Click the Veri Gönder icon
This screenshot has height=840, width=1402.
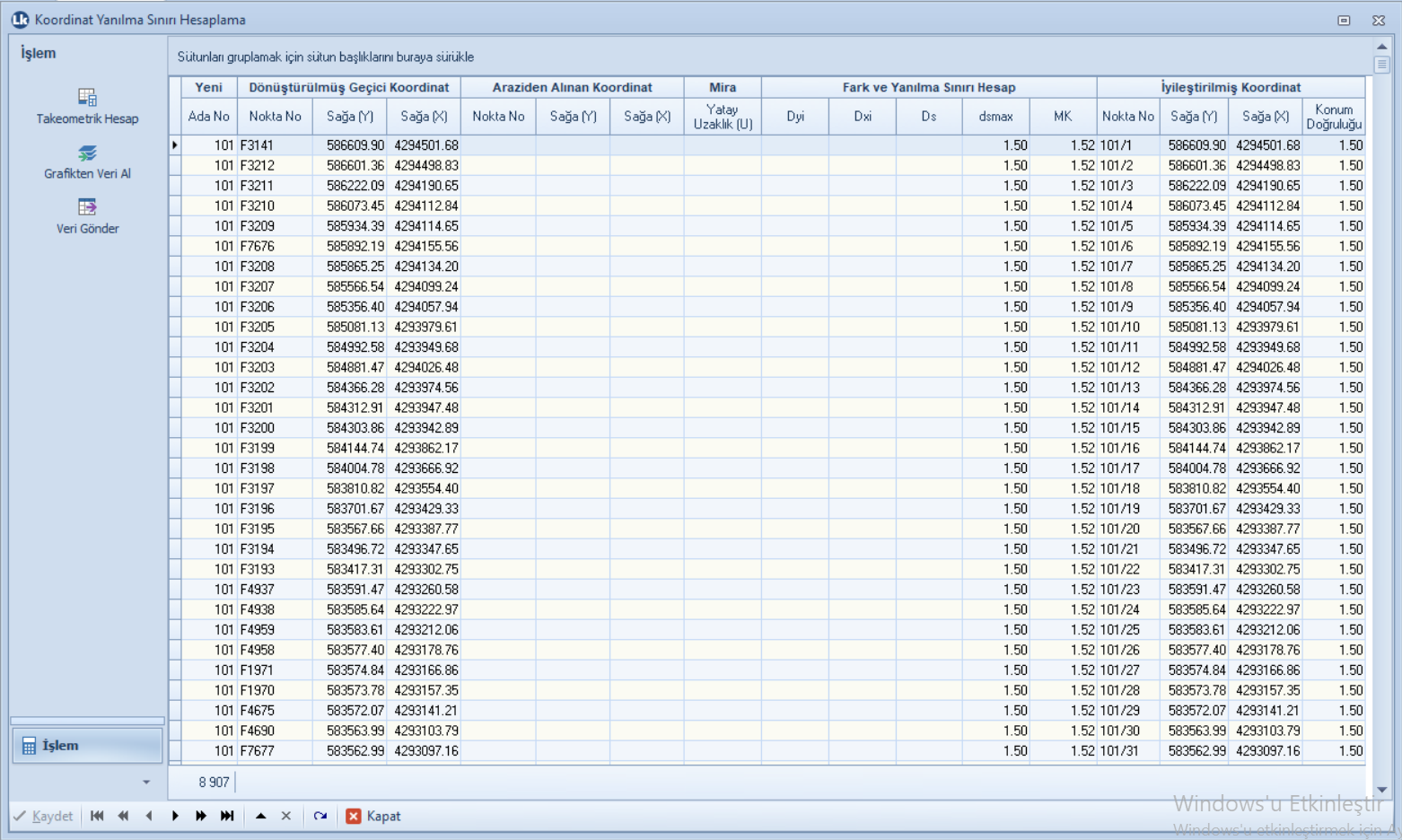coord(87,207)
